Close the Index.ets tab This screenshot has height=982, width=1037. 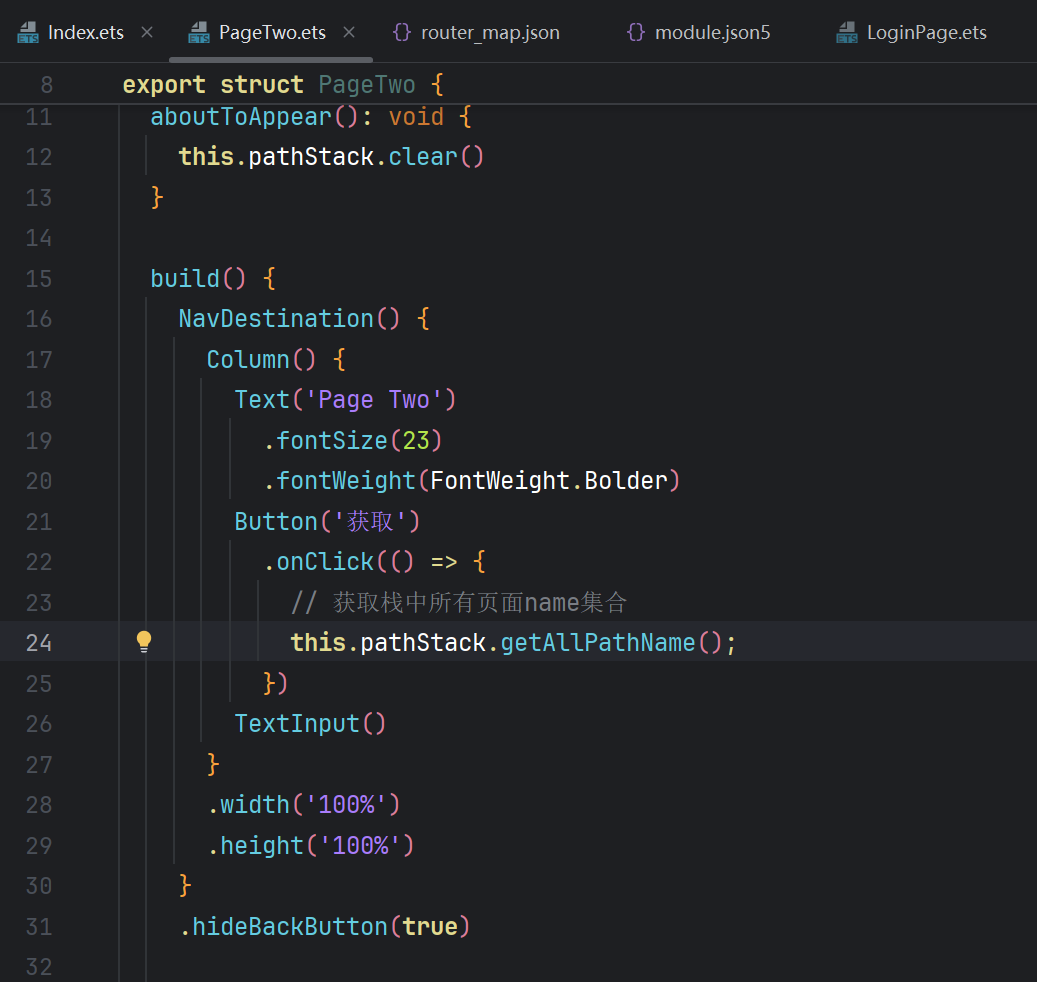pos(147,33)
